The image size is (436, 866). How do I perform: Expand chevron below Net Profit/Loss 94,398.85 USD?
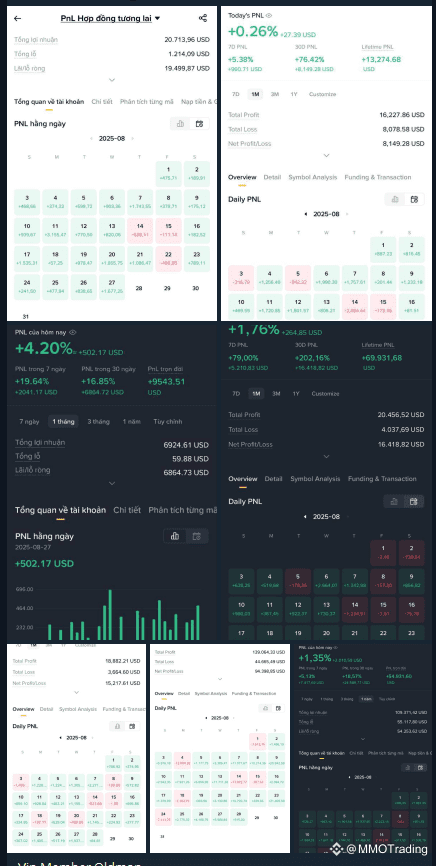(219, 679)
